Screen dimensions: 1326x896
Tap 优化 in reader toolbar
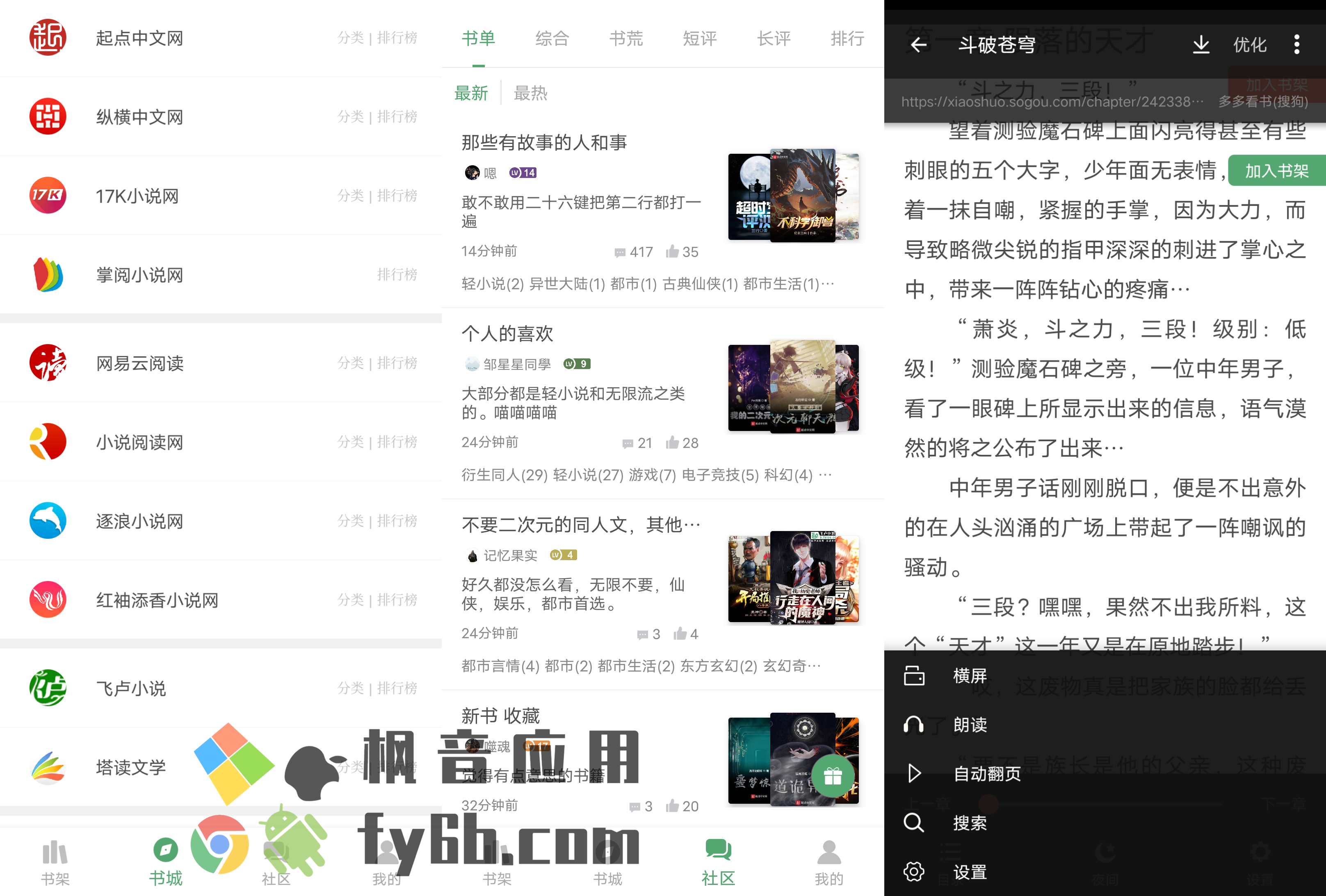[x=1250, y=44]
